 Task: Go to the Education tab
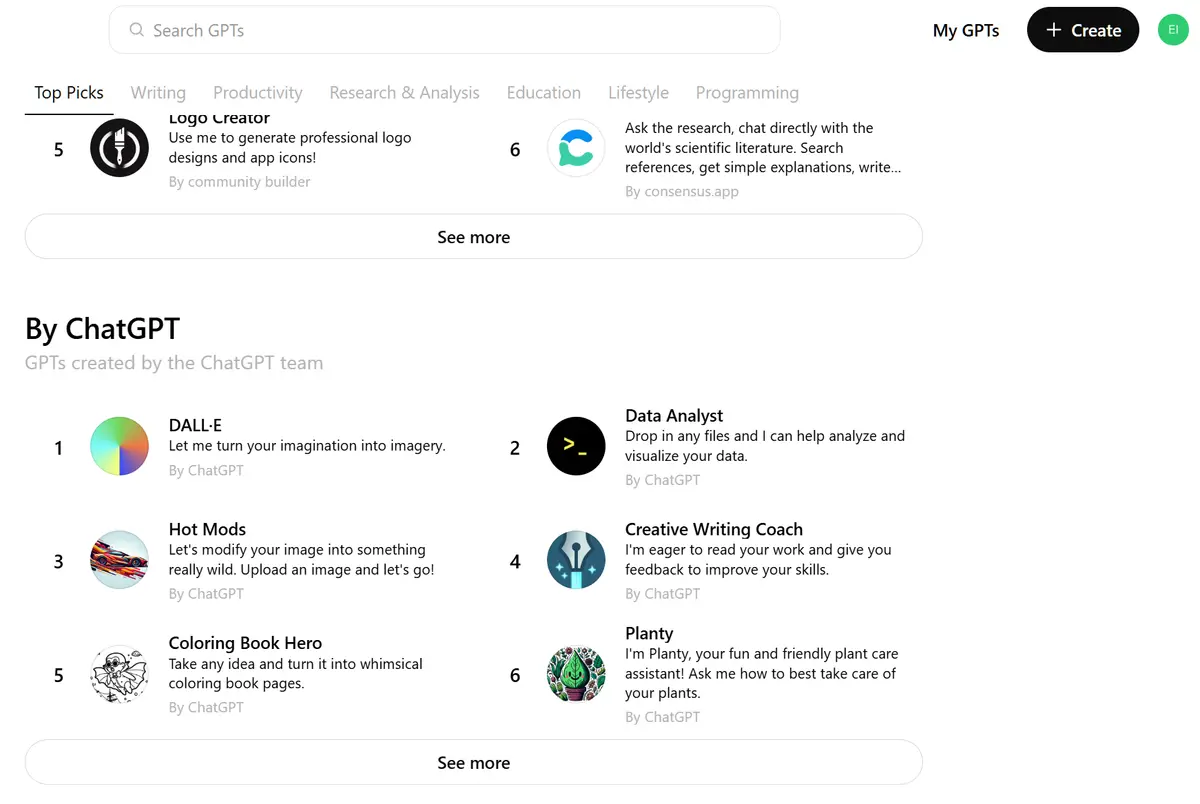(543, 93)
